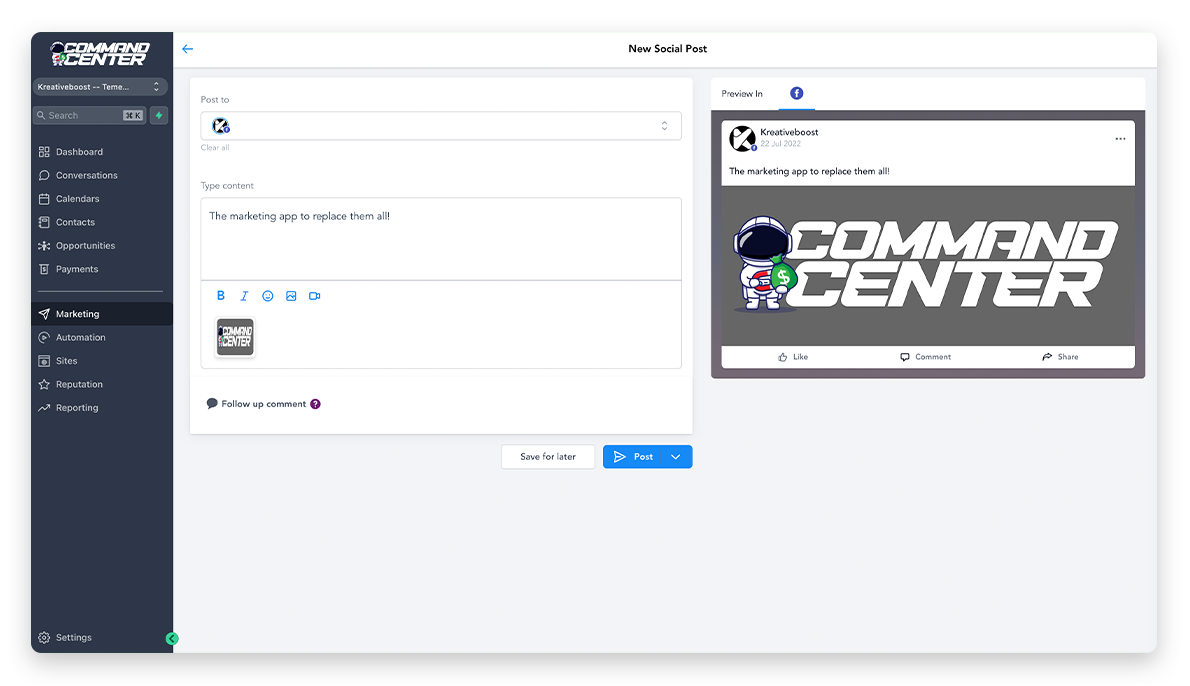1190x686 pixels.
Task: Click the Bold formatting icon
Action: point(221,296)
